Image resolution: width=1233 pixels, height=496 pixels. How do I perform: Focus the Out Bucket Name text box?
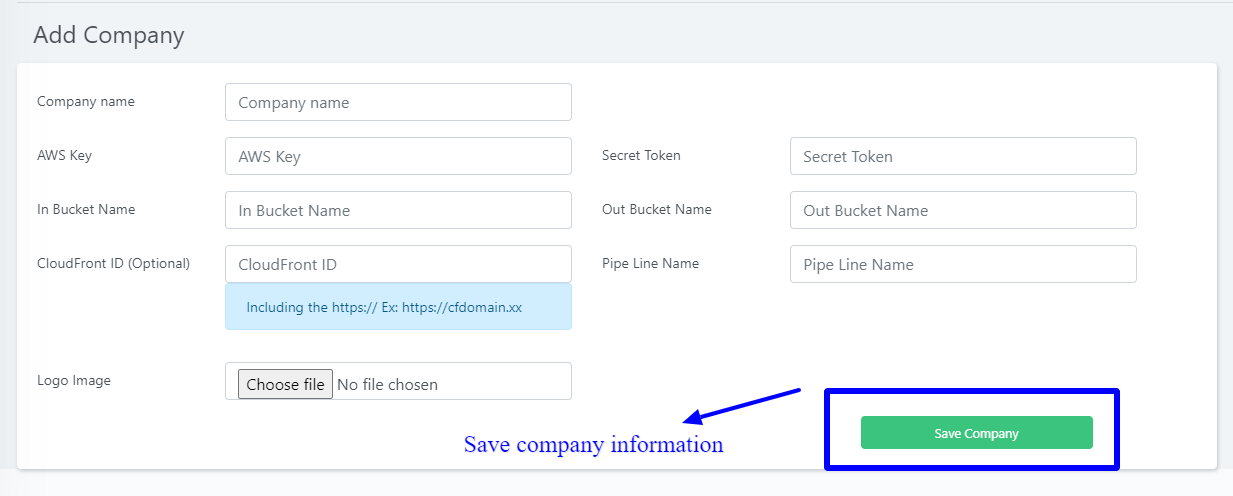[962, 210]
